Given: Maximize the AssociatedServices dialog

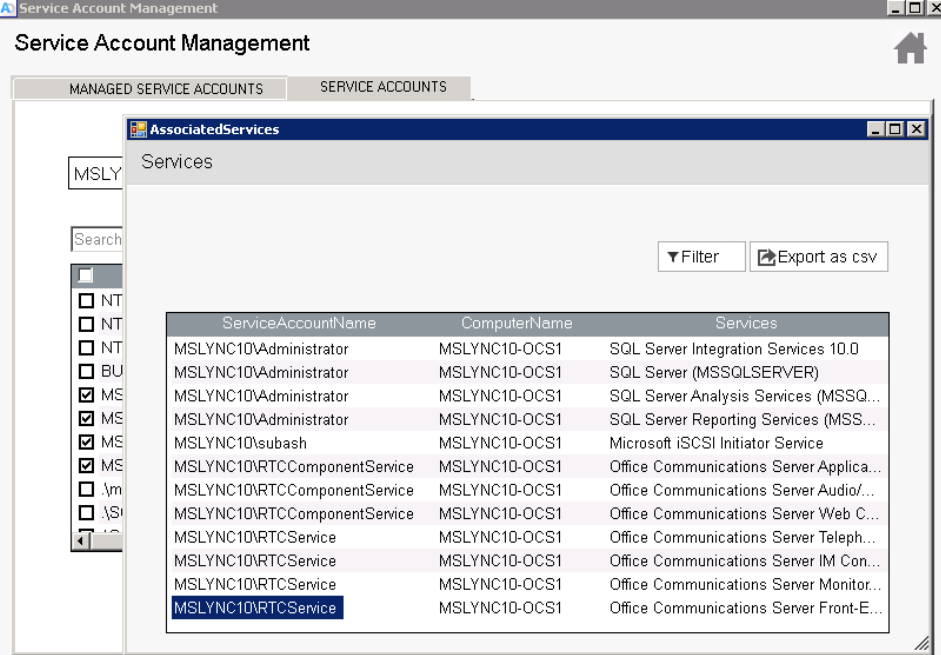Looking at the screenshot, I should (x=895, y=129).
